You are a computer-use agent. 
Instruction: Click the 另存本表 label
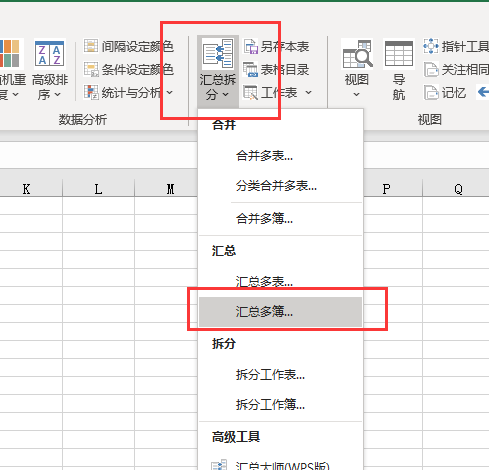285,46
